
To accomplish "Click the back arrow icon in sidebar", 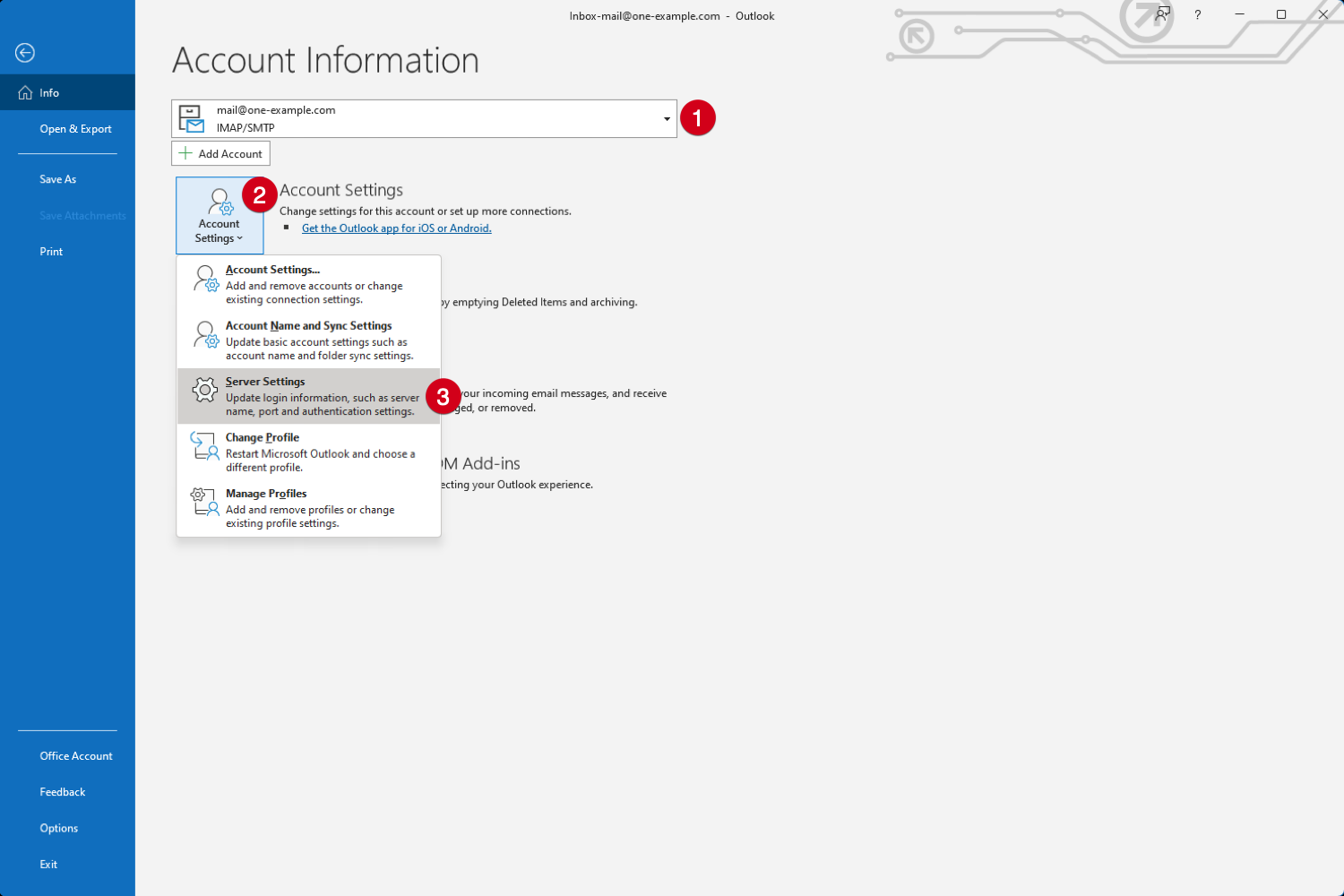I will click(25, 53).
